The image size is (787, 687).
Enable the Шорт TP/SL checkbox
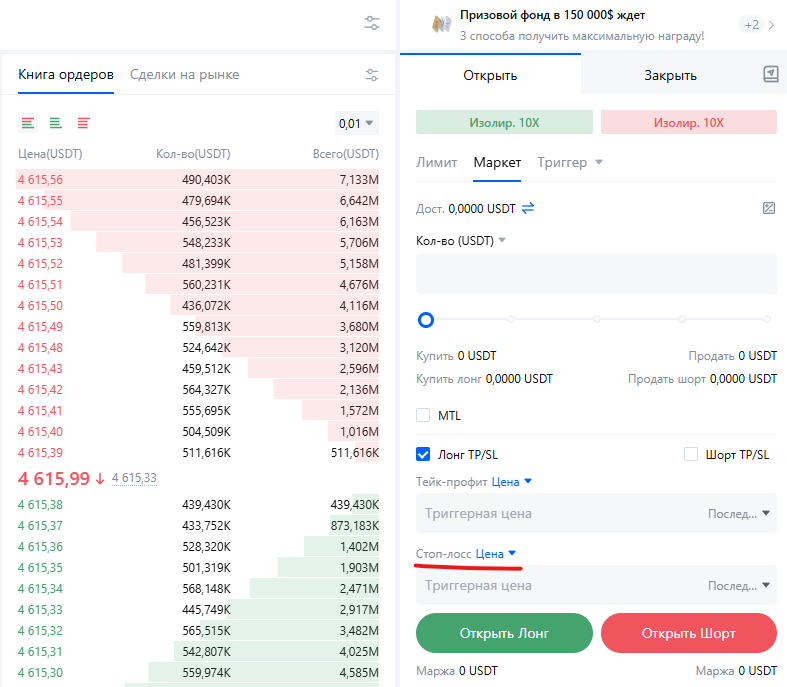[691, 454]
